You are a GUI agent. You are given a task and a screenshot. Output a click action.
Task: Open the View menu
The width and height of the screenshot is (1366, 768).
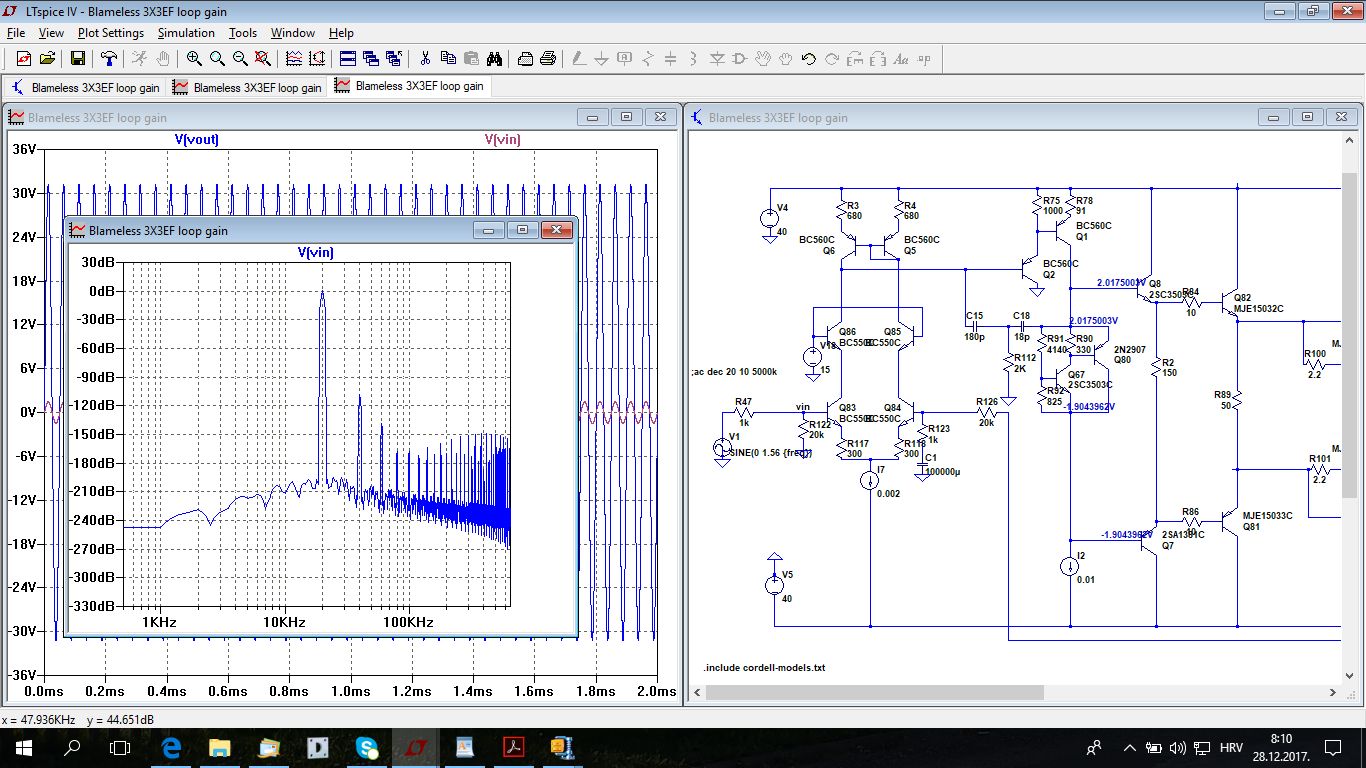pos(51,33)
